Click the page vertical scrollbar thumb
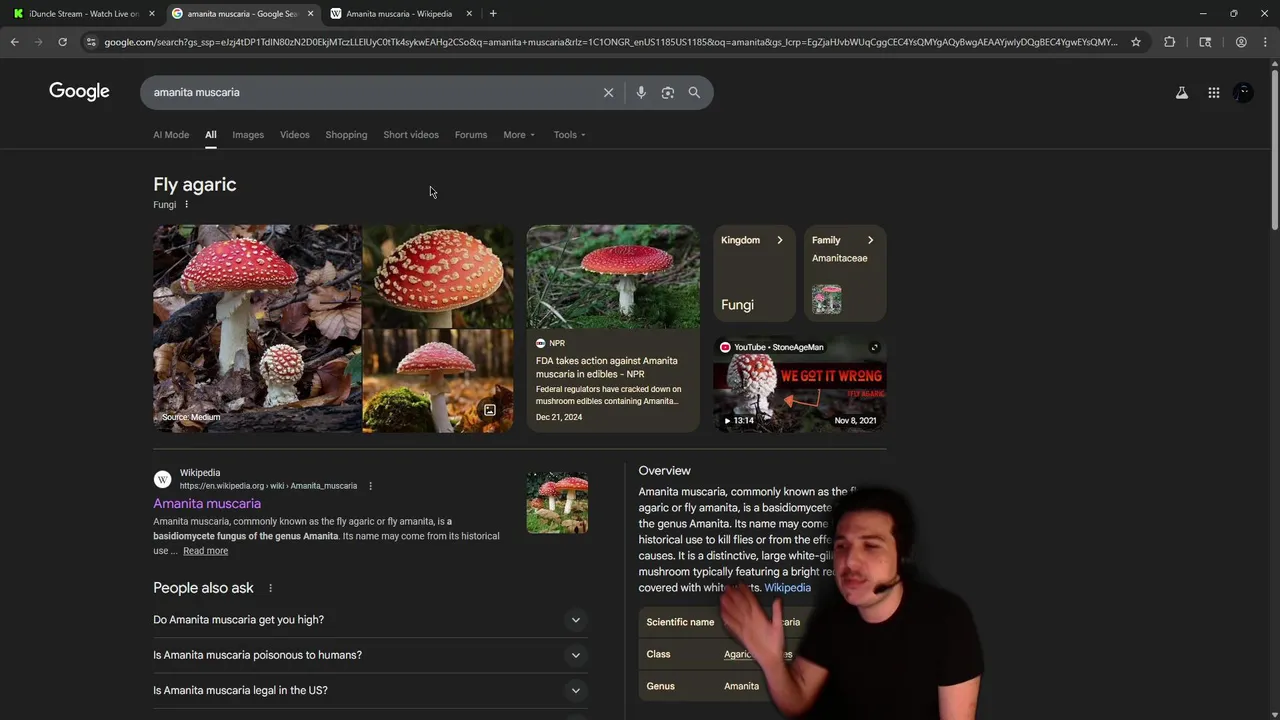Viewport: 1280px width, 720px height. [1274, 150]
